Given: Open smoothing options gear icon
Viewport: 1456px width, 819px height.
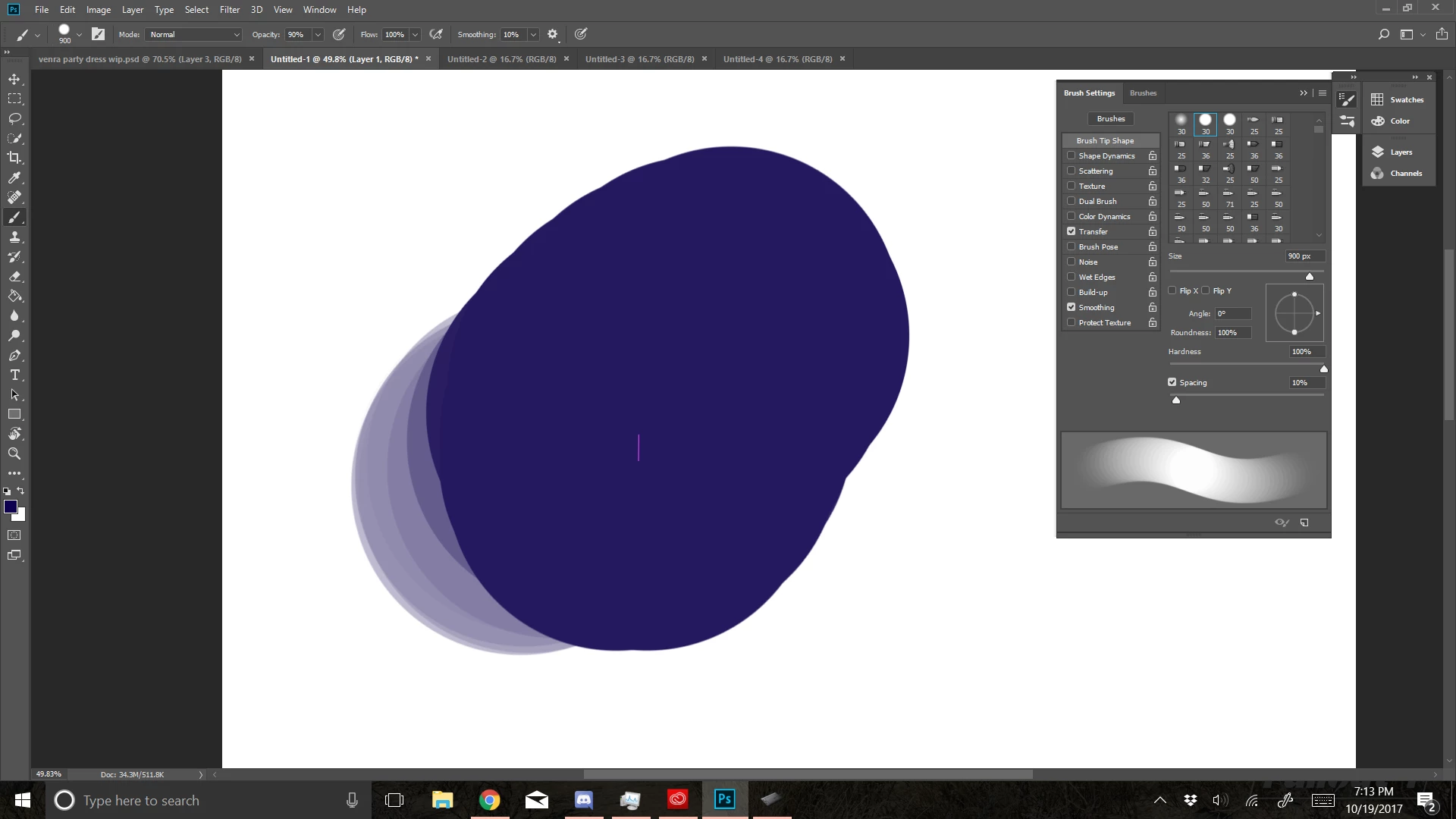Looking at the screenshot, I should pyautogui.click(x=552, y=34).
